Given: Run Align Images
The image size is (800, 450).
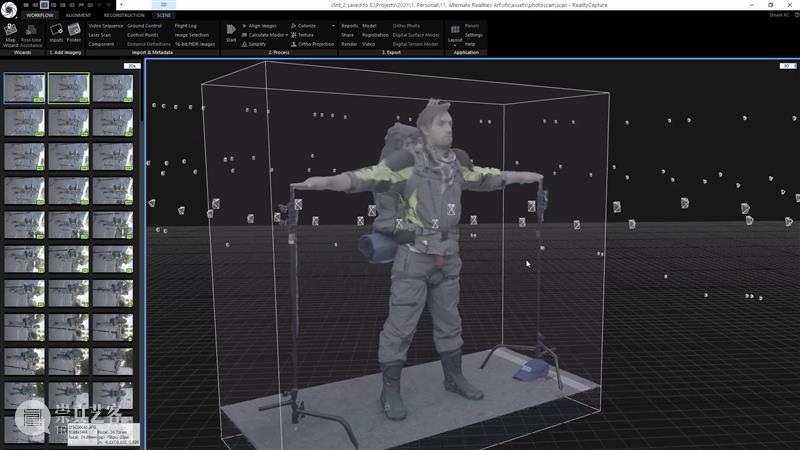Looking at the screenshot, I should (x=259, y=26).
